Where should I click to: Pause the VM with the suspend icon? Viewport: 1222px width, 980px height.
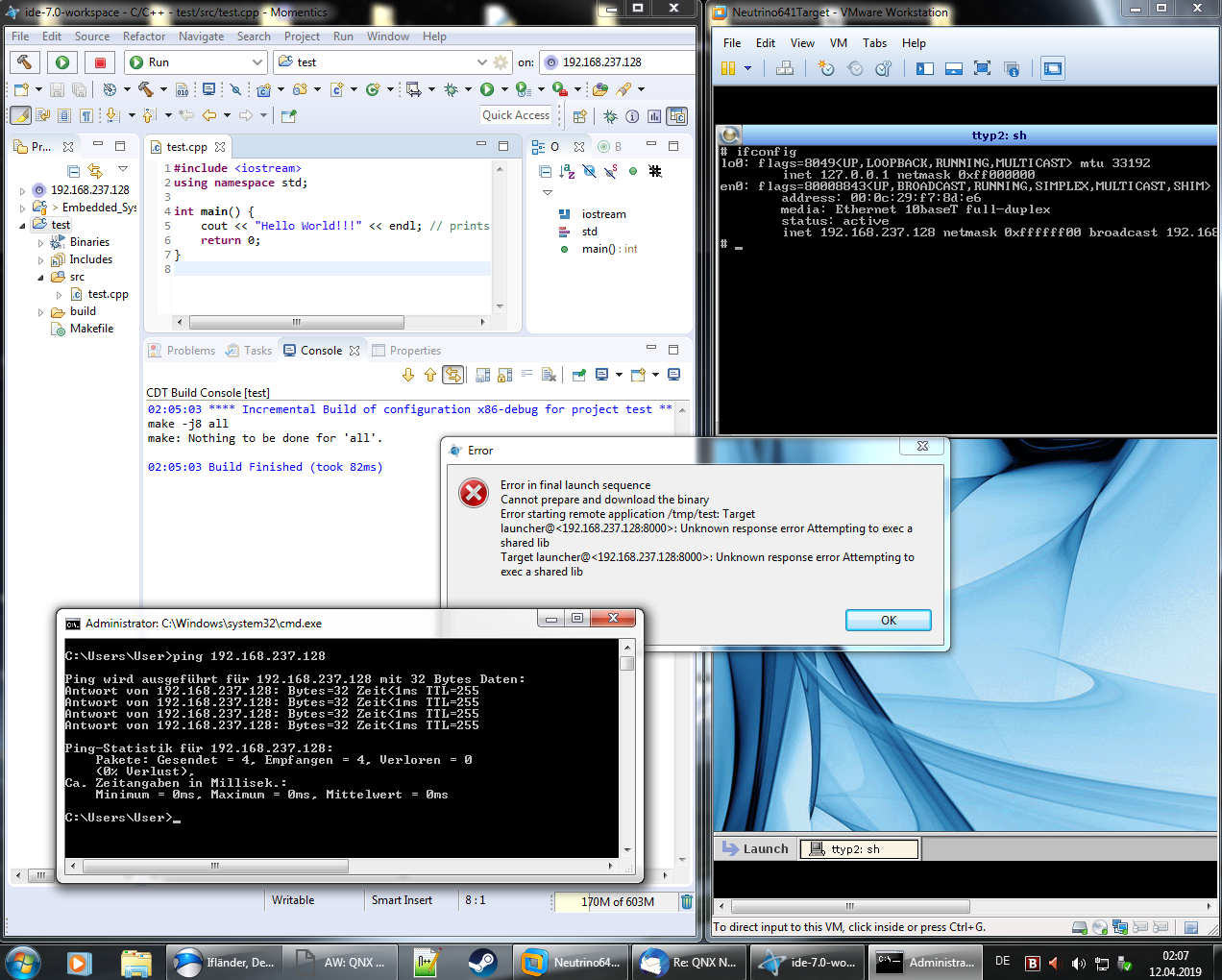[x=728, y=68]
